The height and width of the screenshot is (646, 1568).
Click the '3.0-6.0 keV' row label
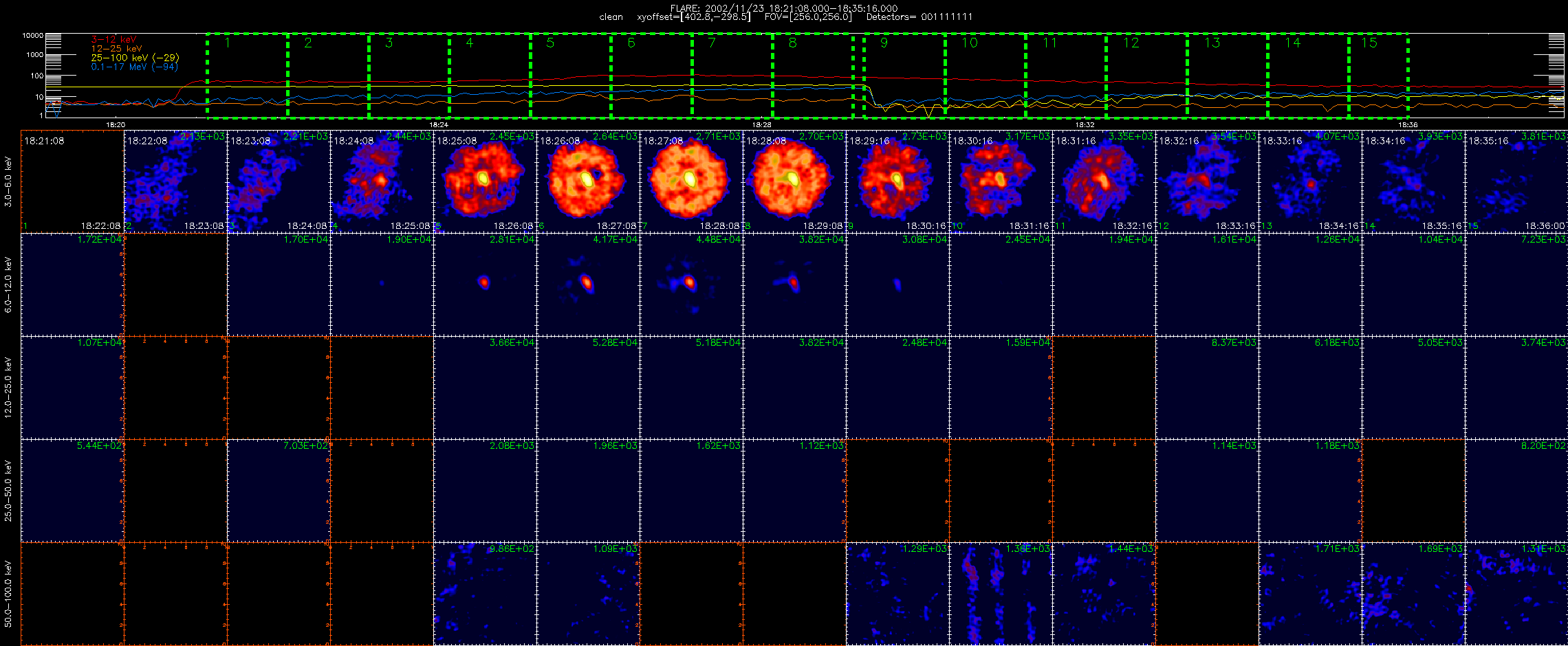pos(8,181)
